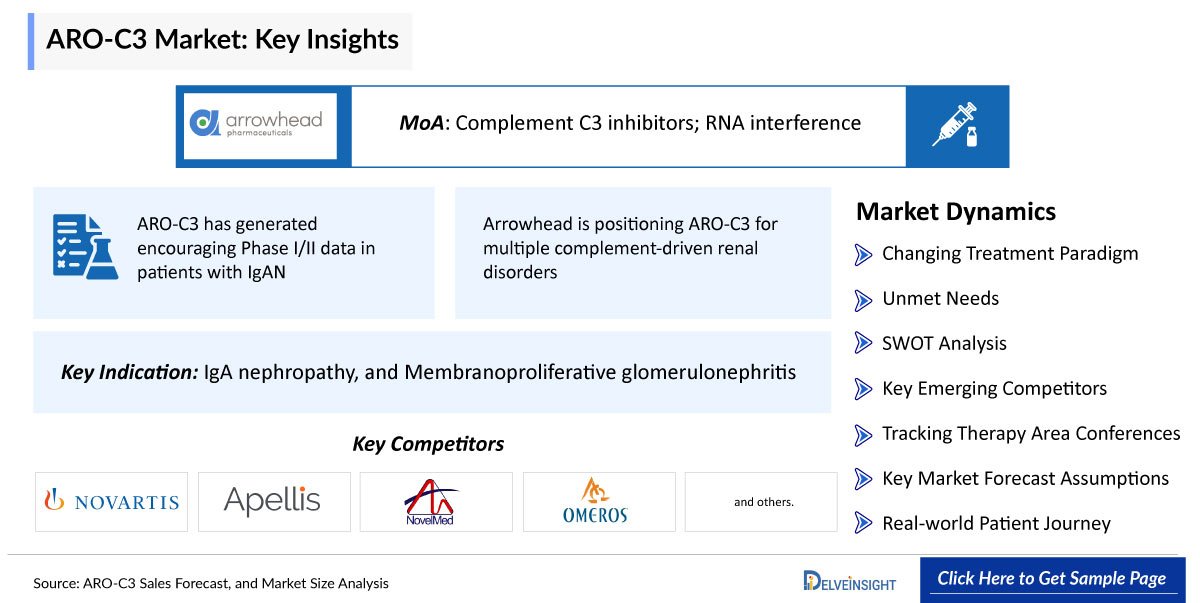Click arrow bullet beside Real-world Patient Journey

[x=863, y=524]
